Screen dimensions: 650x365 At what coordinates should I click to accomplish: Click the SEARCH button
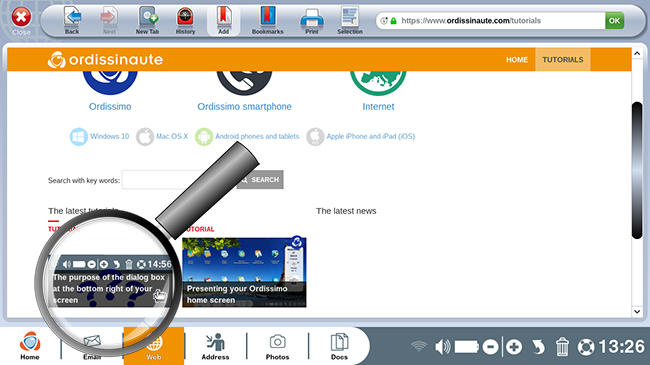click(x=260, y=180)
